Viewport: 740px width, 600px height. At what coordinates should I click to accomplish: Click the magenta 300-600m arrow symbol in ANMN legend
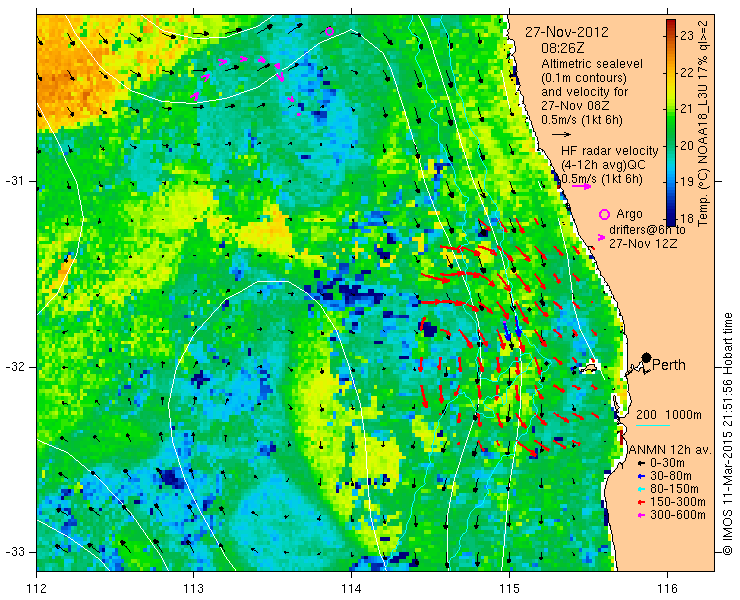click(x=640, y=515)
